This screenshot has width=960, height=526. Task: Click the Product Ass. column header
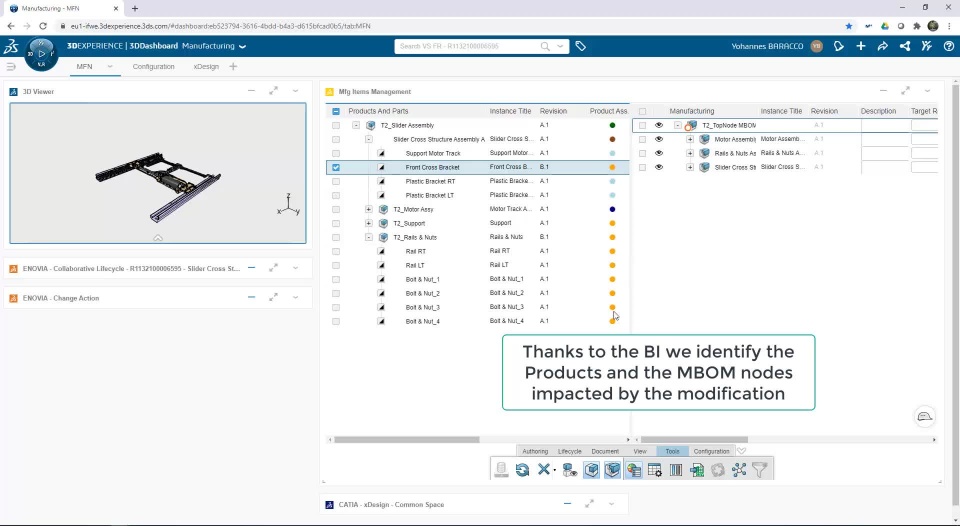point(609,111)
